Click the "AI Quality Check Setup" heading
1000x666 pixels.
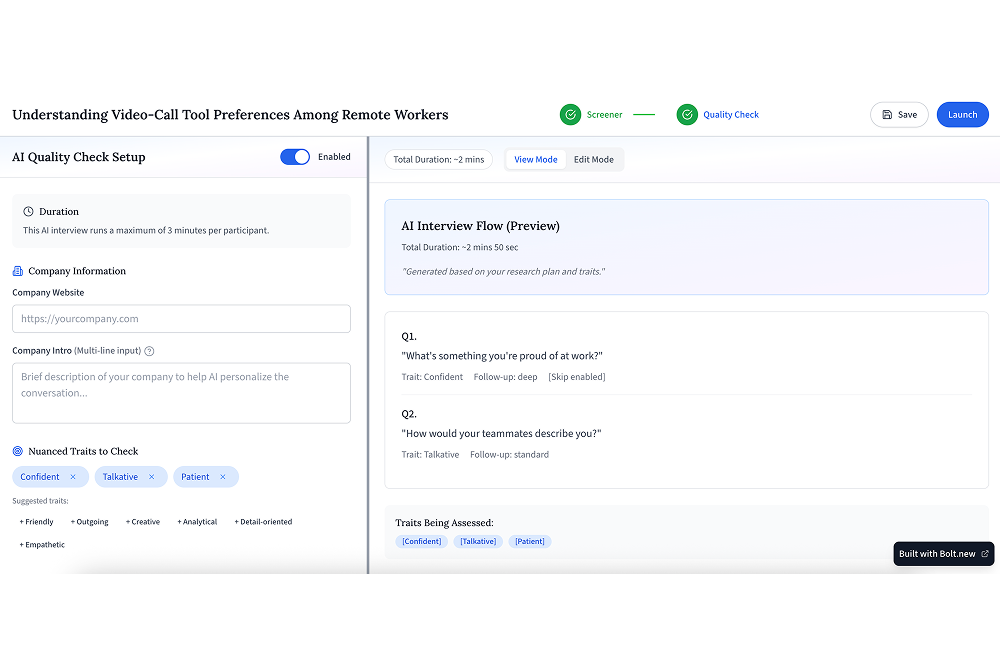78,157
